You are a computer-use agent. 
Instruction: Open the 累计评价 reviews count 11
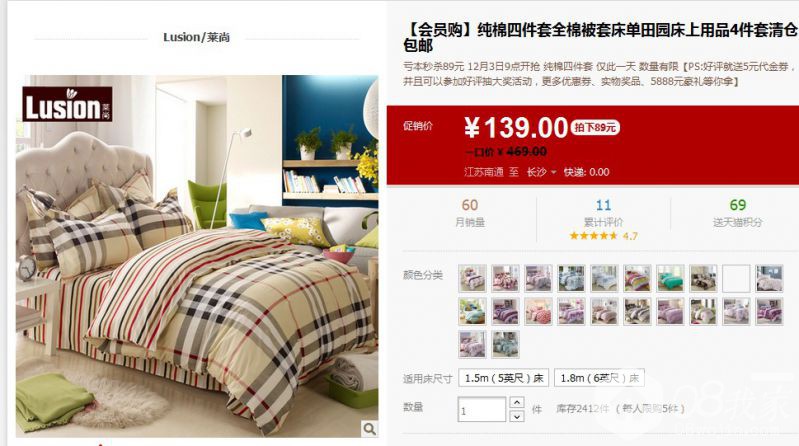pyautogui.click(x=603, y=205)
